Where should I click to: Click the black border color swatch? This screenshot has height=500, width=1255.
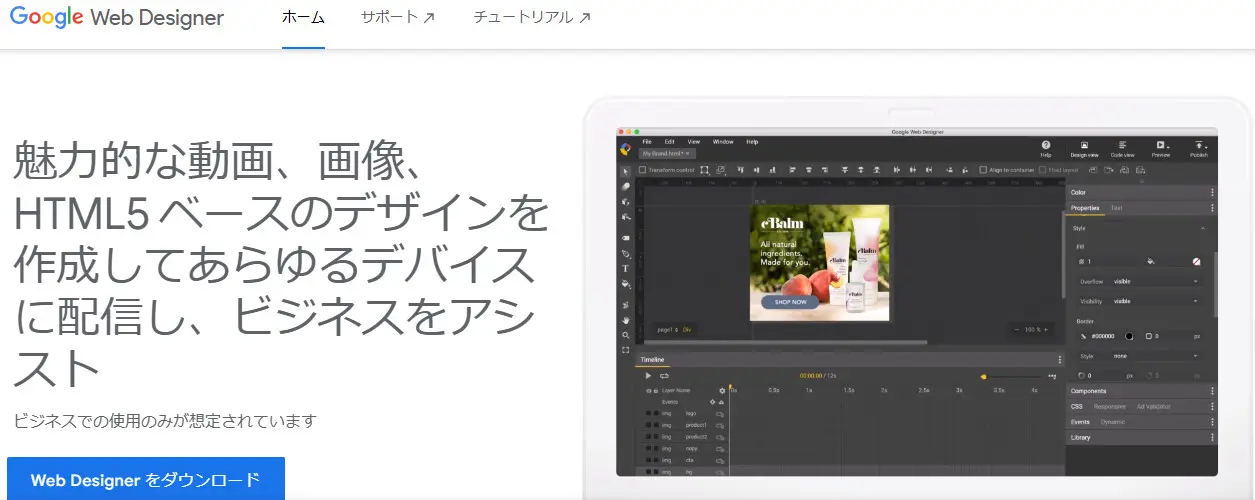click(x=1129, y=336)
